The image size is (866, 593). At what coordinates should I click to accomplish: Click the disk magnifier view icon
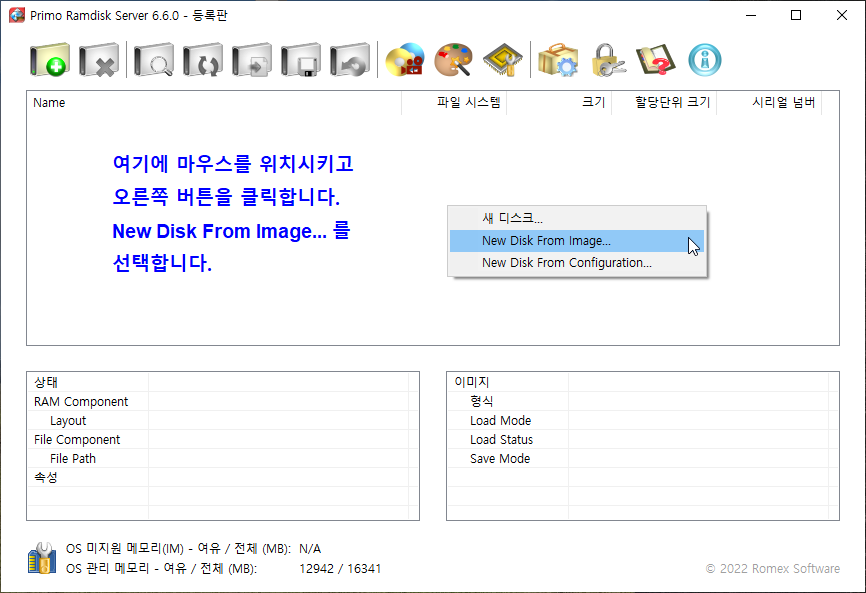click(x=154, y=60)
